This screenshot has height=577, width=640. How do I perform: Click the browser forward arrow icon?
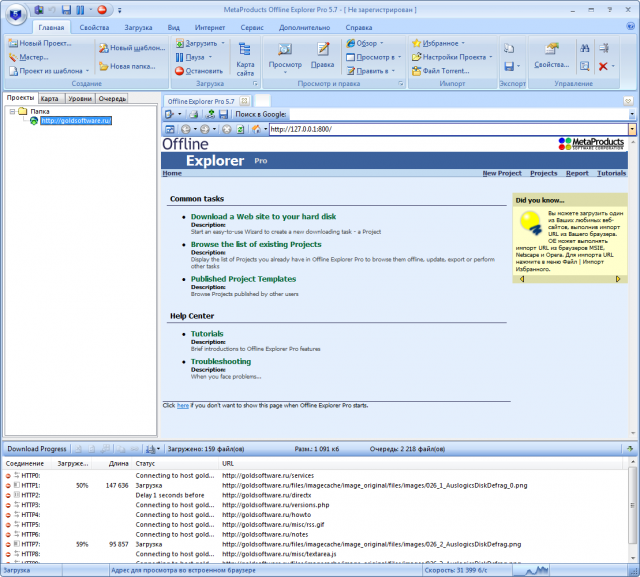tap(204, 129)
